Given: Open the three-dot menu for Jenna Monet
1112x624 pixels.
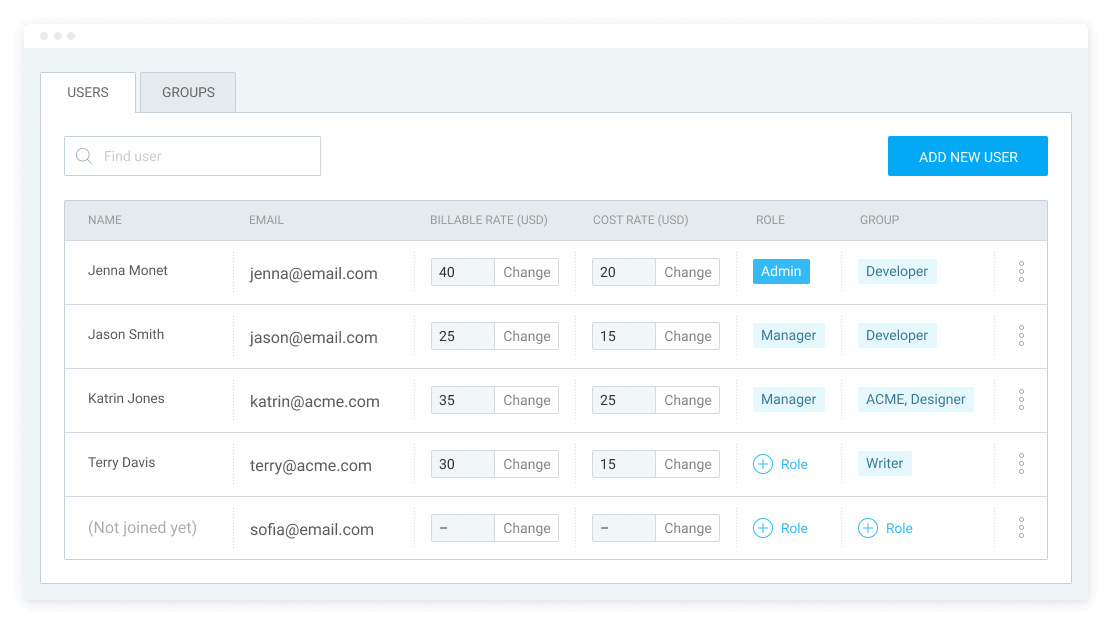Looking at the screenshot, I should tap(1021, 272).
